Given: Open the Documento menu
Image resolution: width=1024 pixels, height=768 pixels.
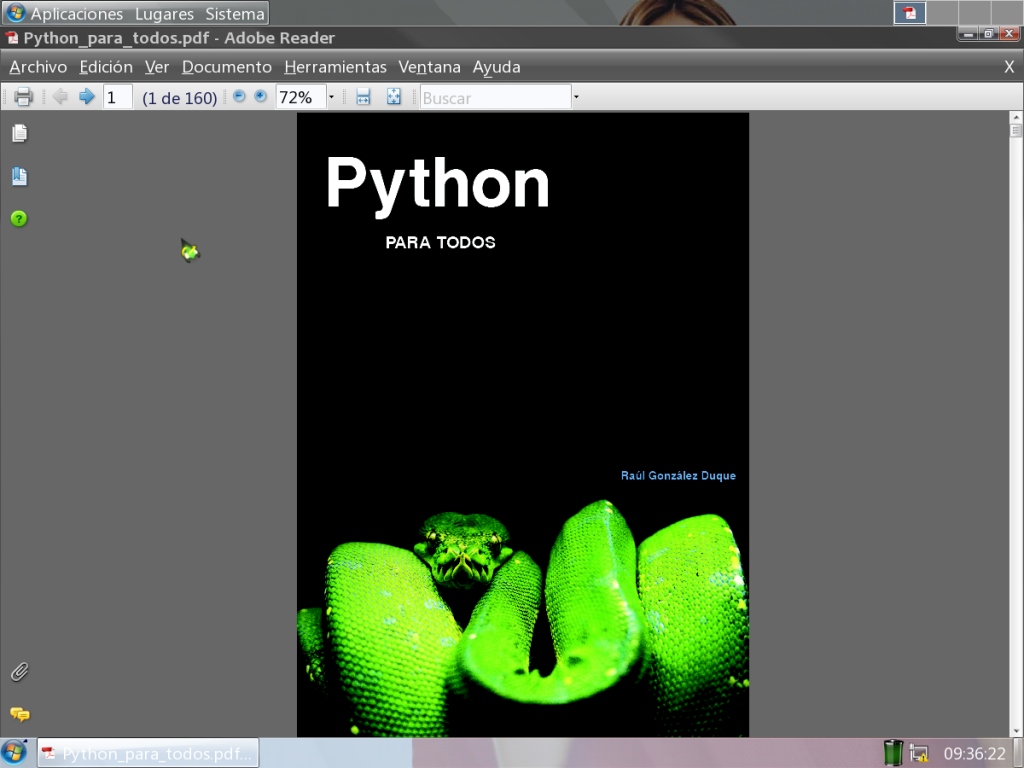Looking at the screenshot, I should coord(227,67).
